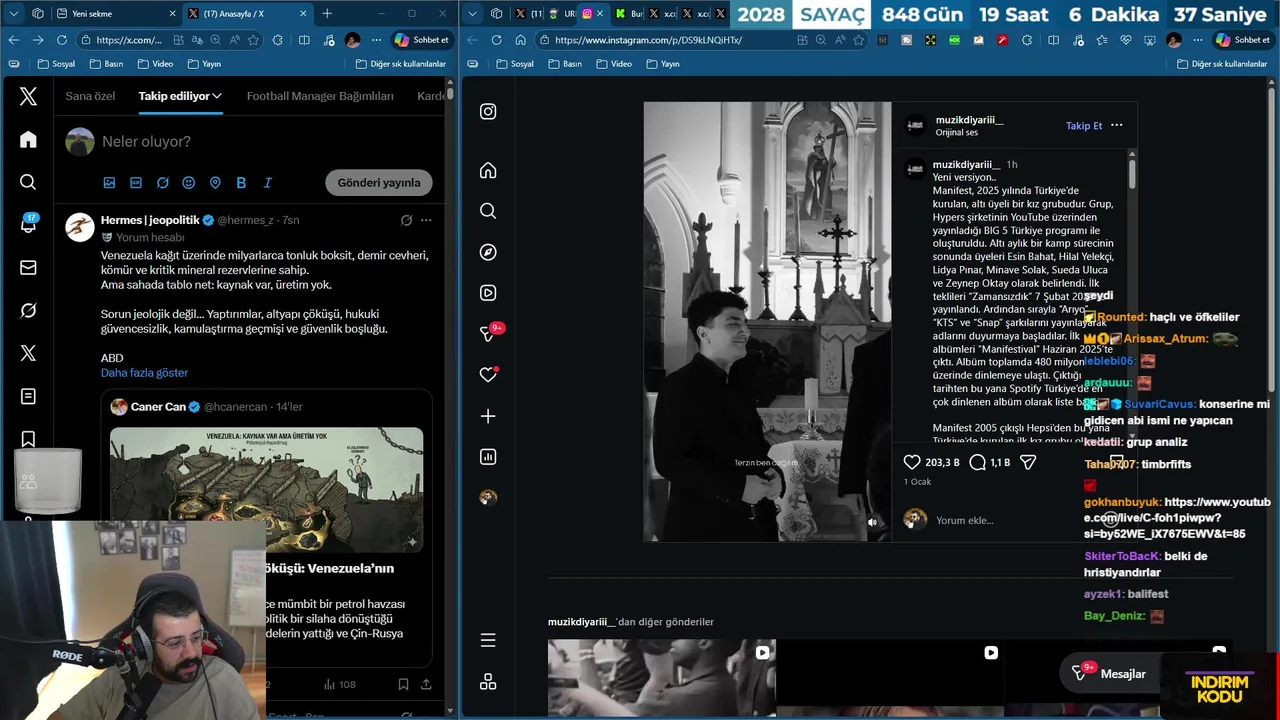Image resolution: width=1280 pixels, height=720 pixels.
Task: Open Grok icon in X sidebar
Action: (x=28, y=310)
